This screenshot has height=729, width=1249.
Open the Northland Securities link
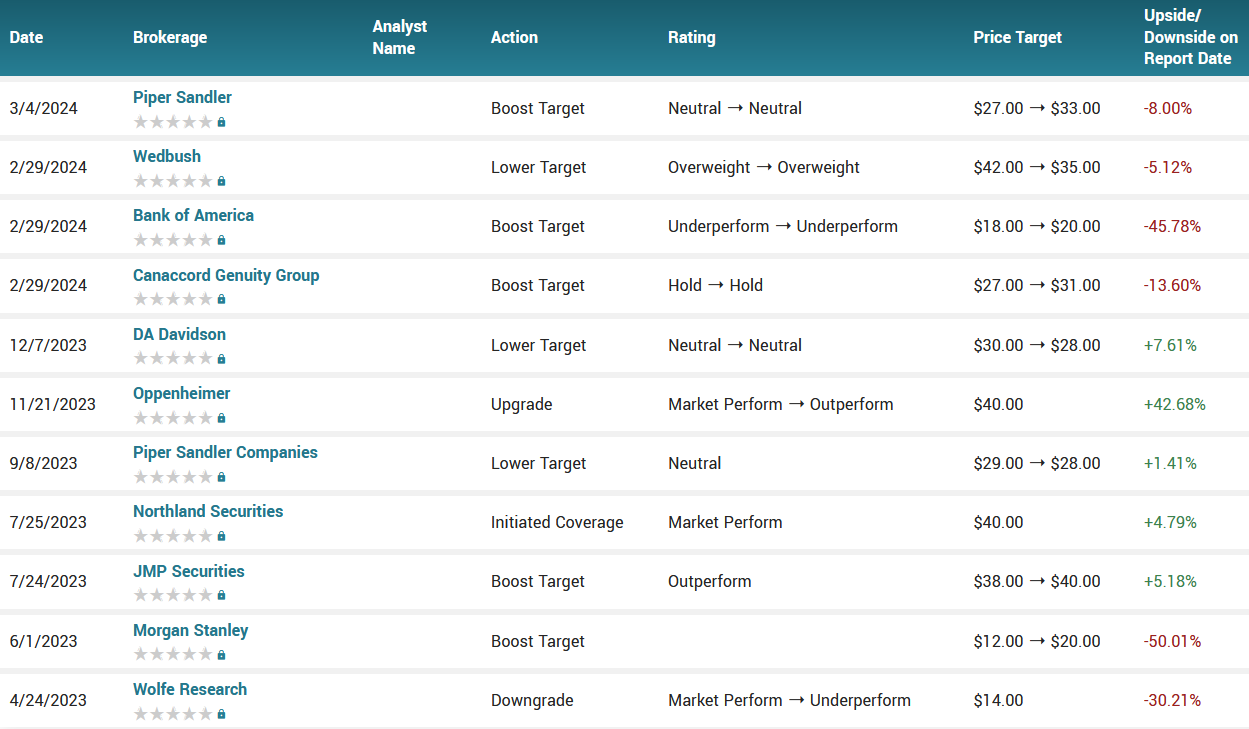[208, 511]
